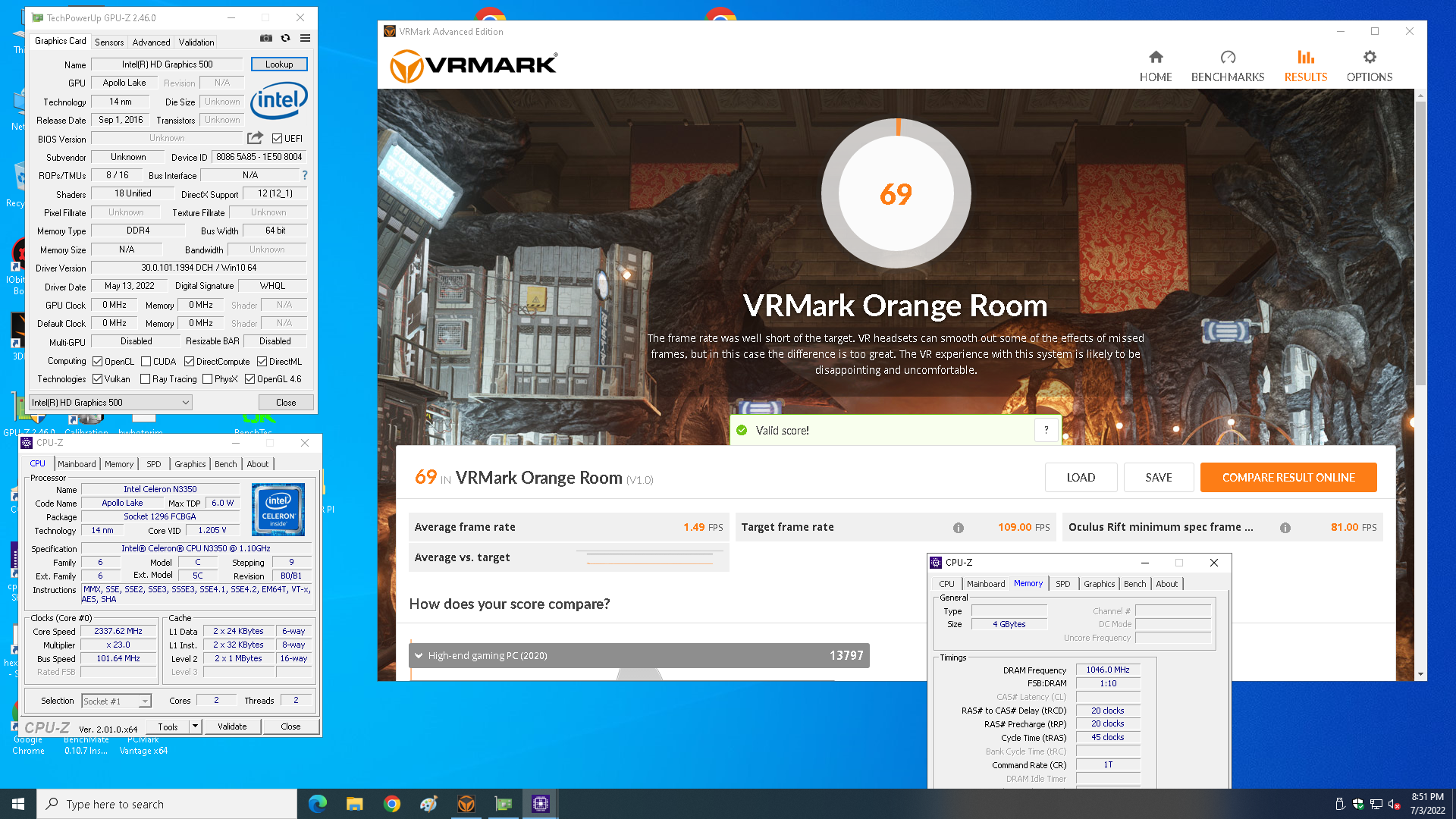The width and height of the screenshot is (1456, 819).
Task: Toggle the Vulkan checkbox
Action: point(98,378)
